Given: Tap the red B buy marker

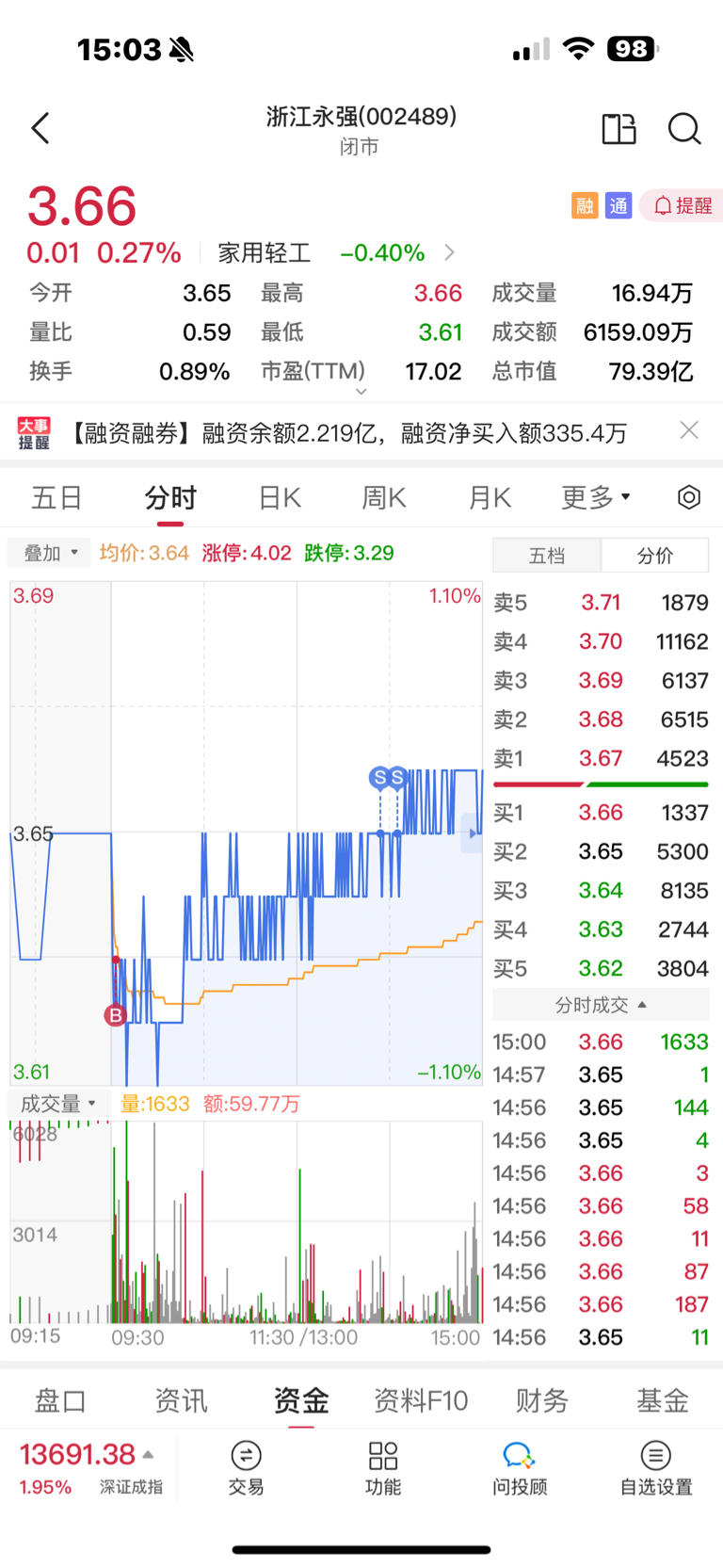Looking at the screenshot, I should 116,1015.
